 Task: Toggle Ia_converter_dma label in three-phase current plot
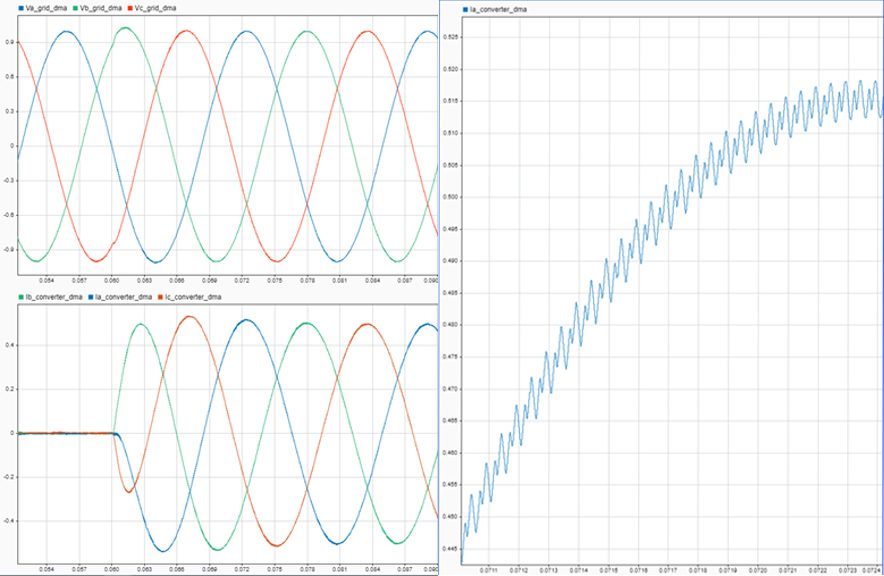tap(125, 297)
